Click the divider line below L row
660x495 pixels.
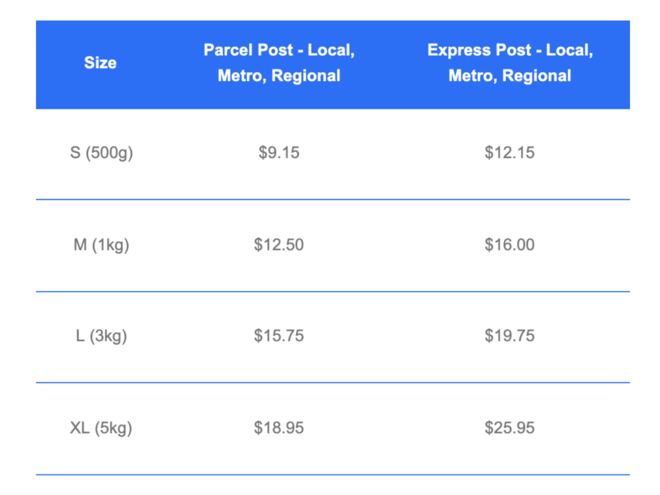pos(333,383)
